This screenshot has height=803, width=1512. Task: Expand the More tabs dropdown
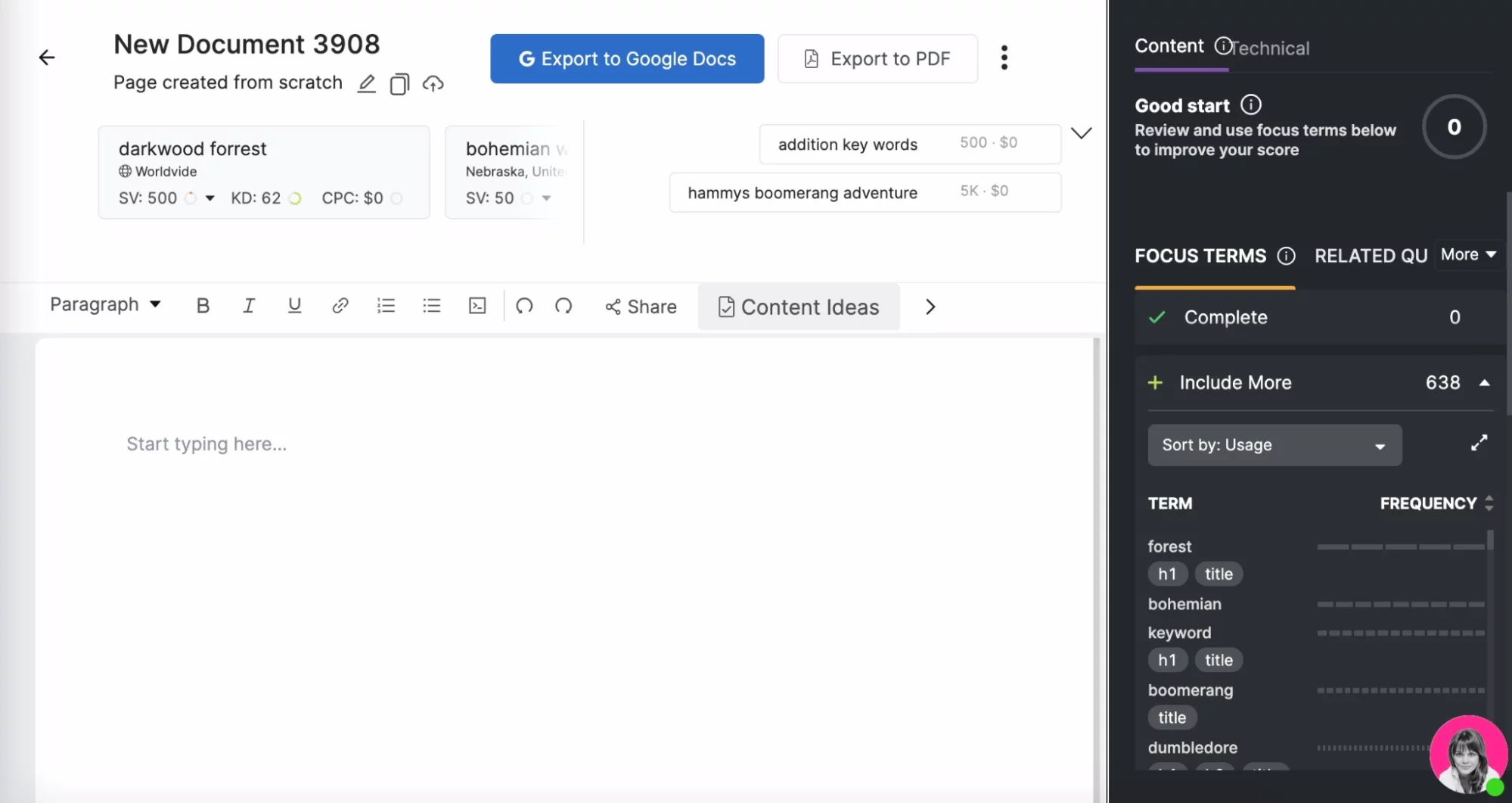coord(1468,255)
